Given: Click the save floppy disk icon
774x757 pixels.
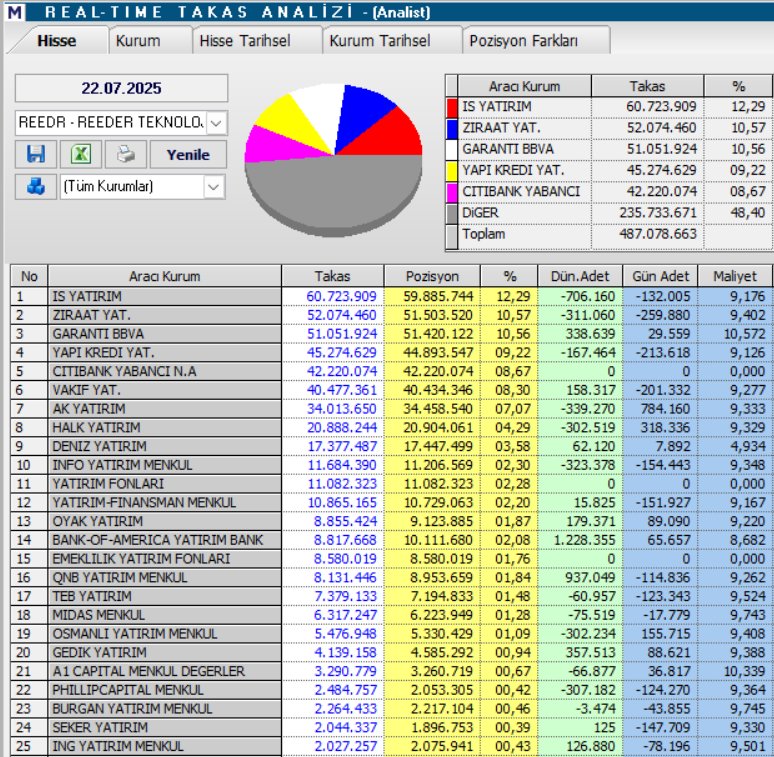Looking at the screenshot, I should point(36,154).
